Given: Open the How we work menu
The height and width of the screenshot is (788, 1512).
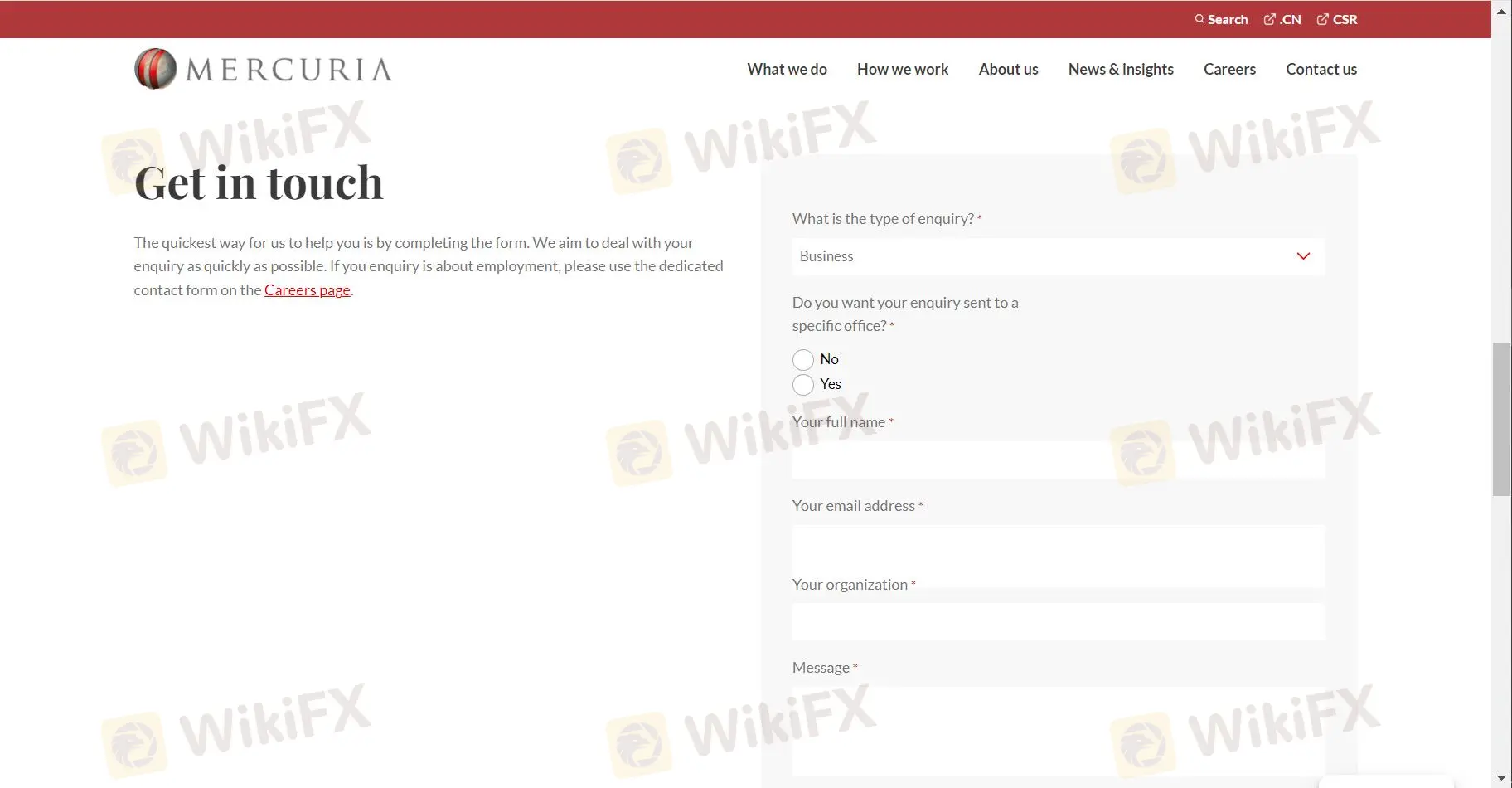Looking at the screenshot, I should click(x=902, y=70).
